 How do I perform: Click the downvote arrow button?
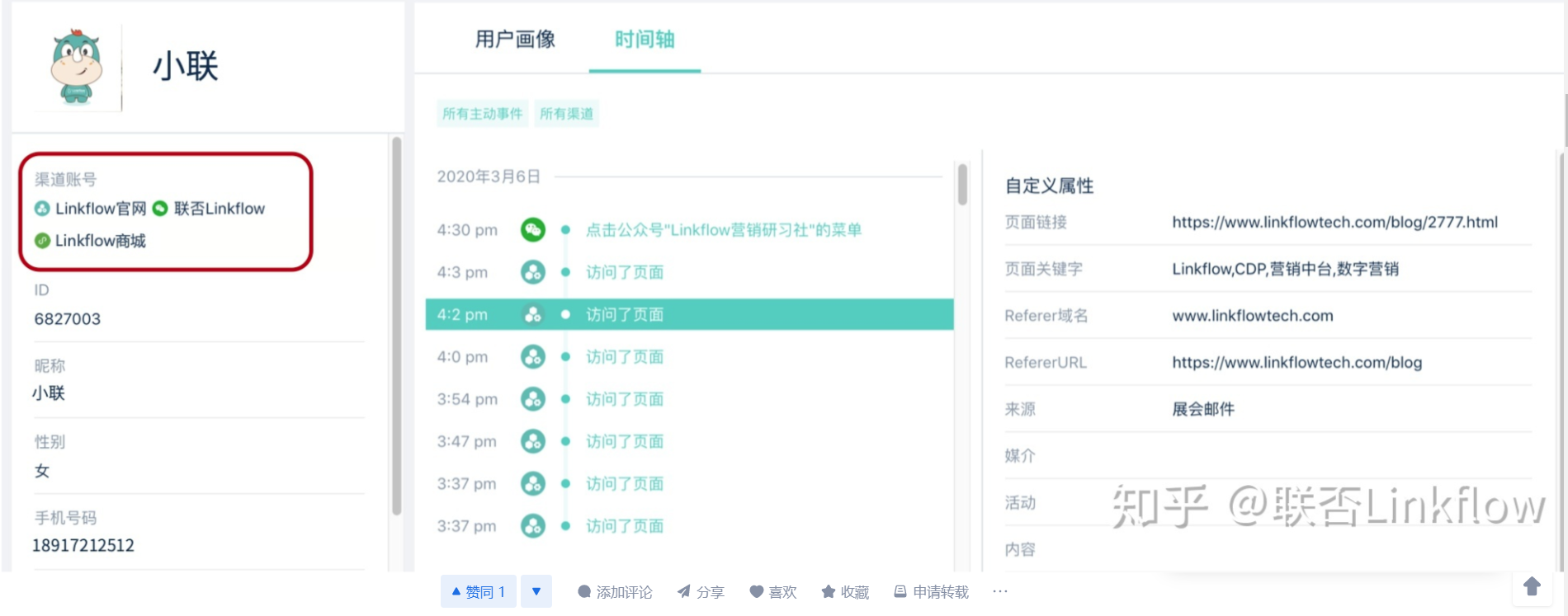coord(536,591)
